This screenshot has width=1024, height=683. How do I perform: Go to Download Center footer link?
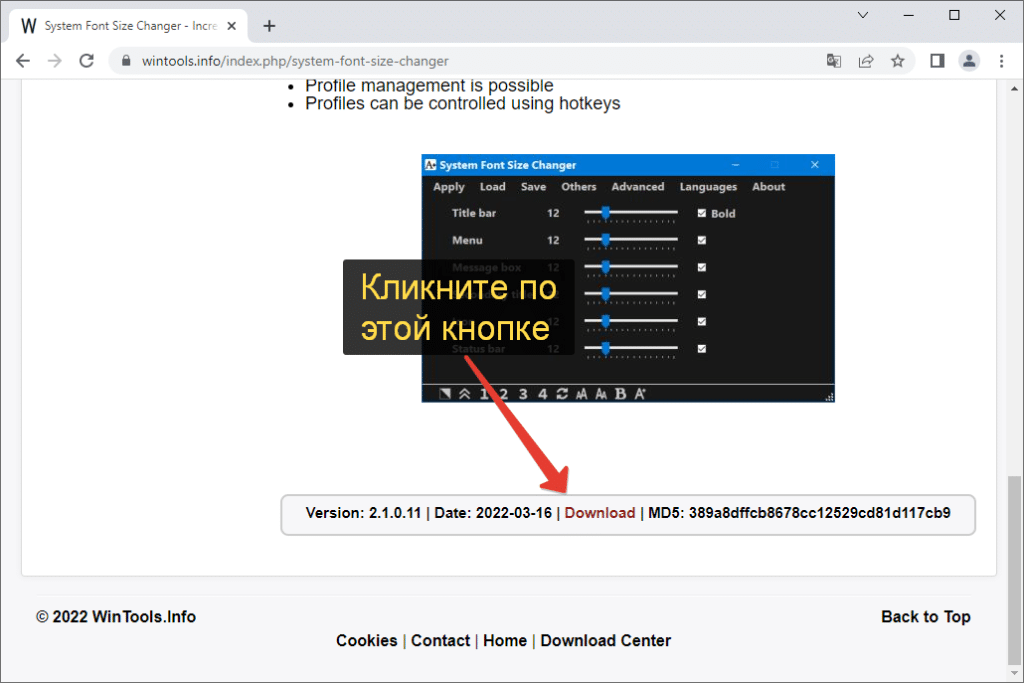tap(605, 641)
